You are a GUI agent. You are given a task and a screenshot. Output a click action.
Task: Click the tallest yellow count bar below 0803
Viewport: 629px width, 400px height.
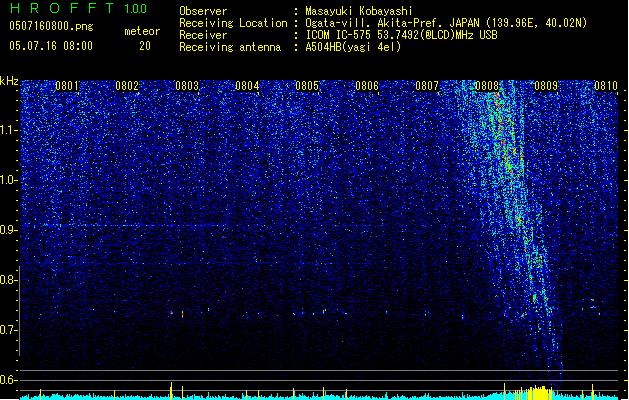pos(171,391)
